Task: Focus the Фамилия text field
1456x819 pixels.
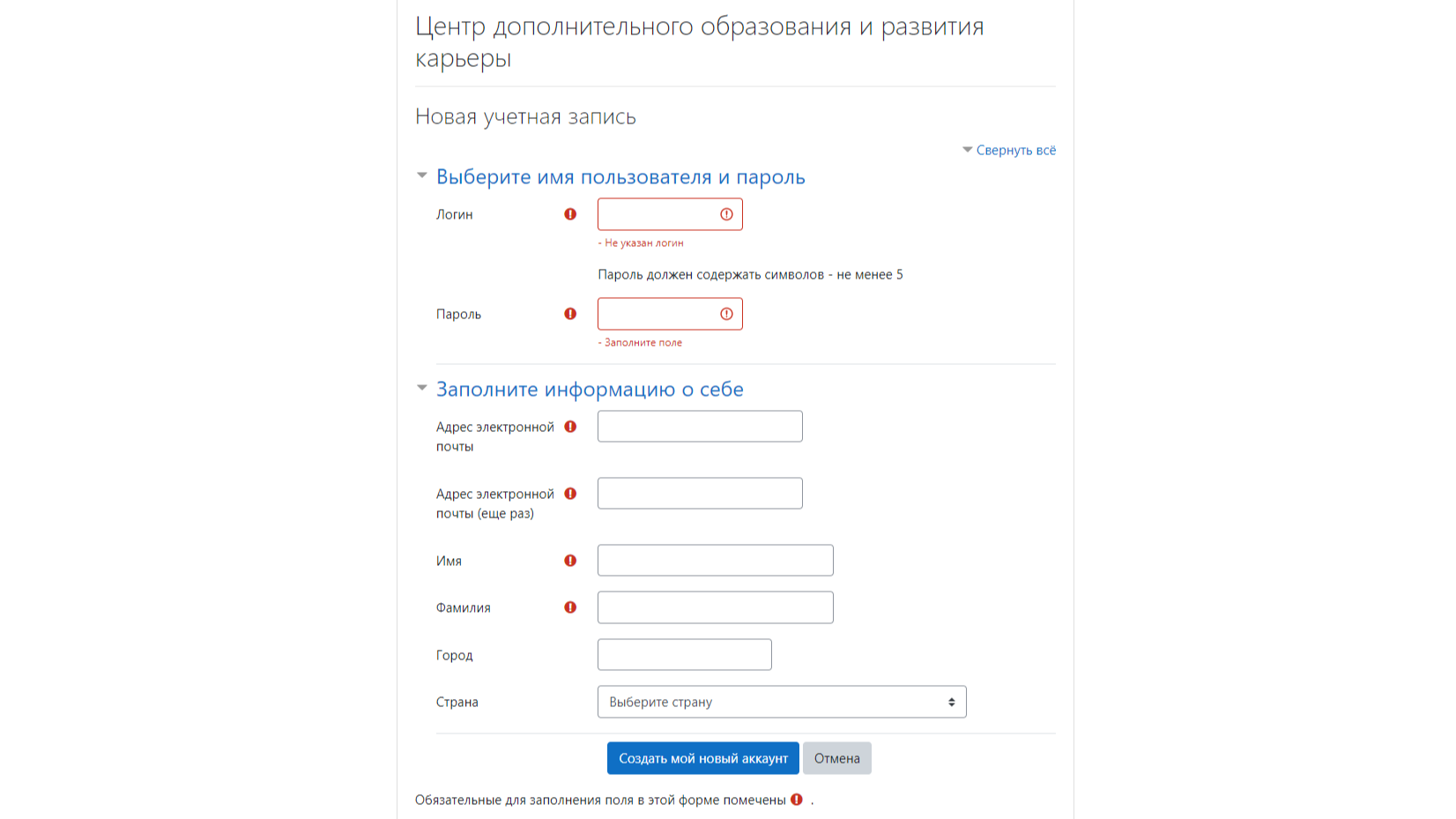Action: [716, 607]
